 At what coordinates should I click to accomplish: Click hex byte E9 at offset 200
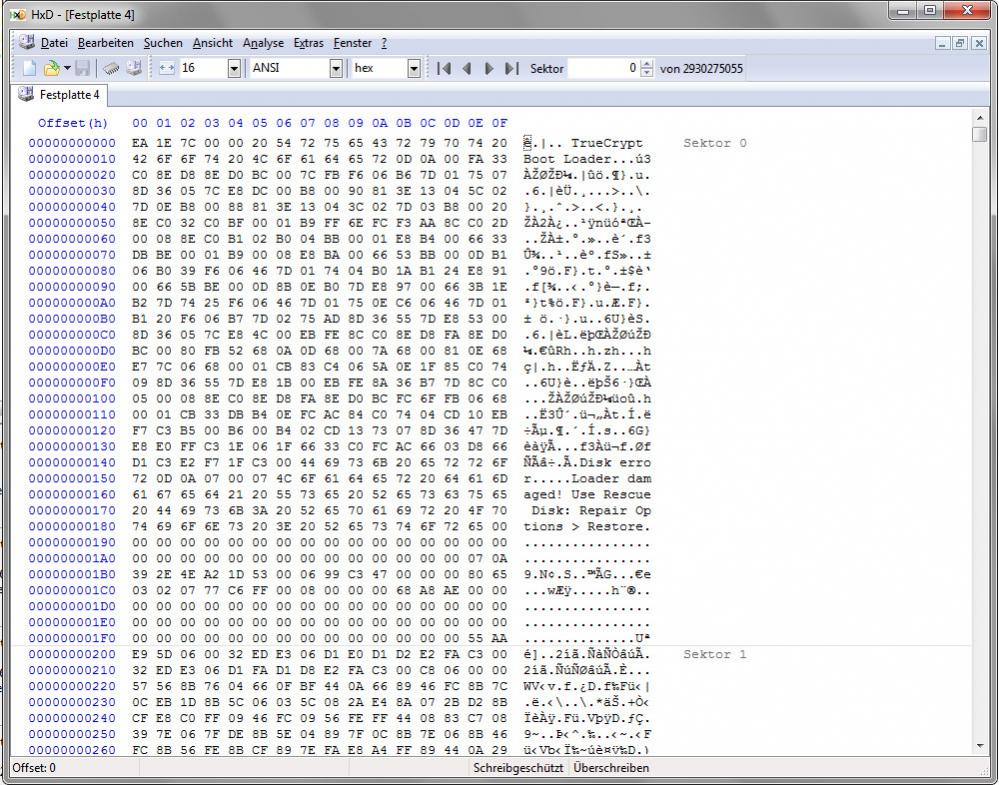tap(140, 654)
